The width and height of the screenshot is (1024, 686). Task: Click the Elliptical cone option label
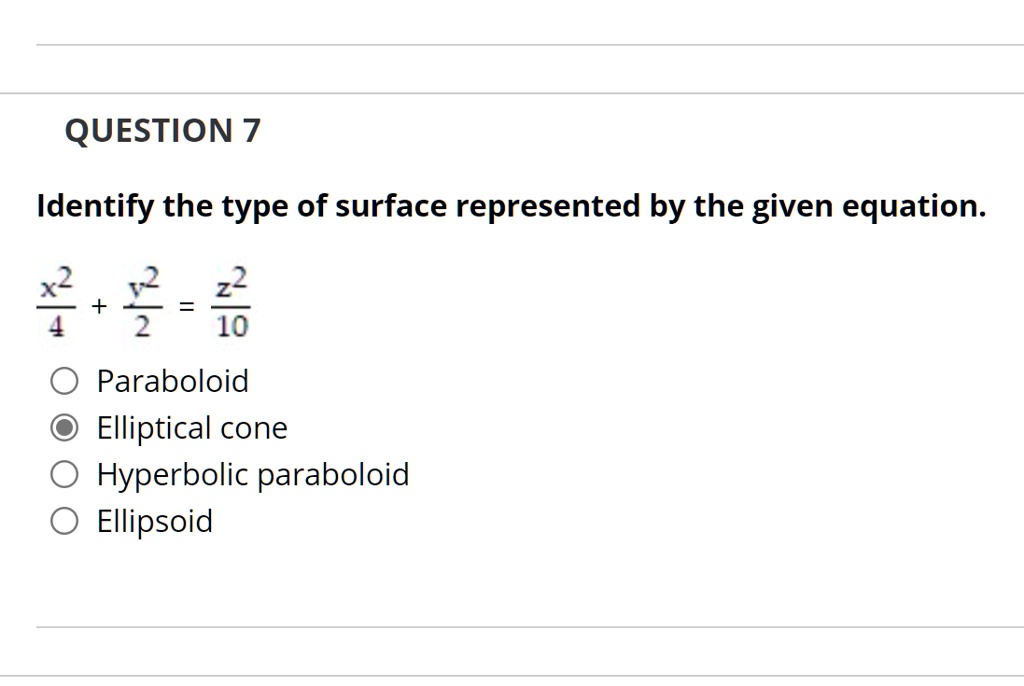coord(191,427)
